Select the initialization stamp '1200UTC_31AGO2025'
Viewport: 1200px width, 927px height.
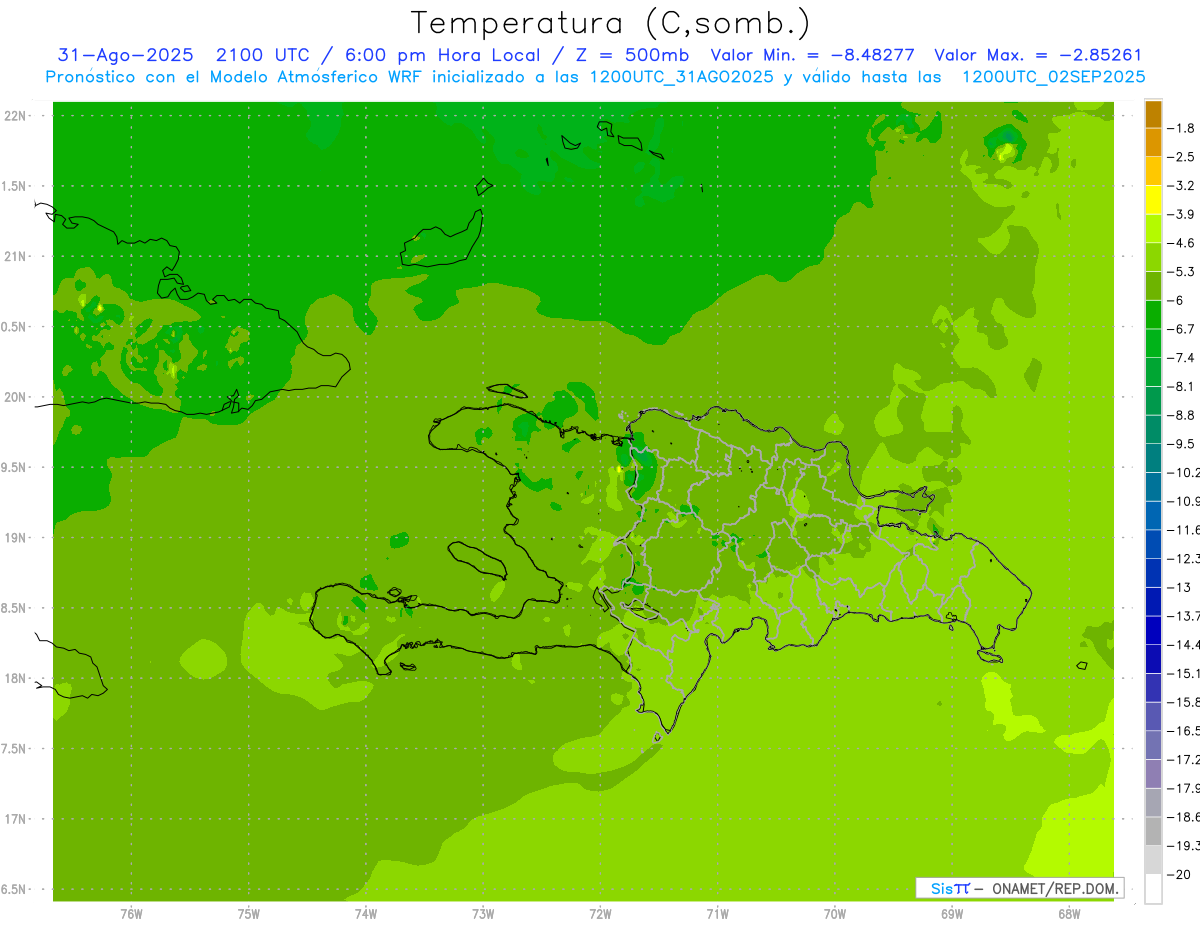(682, 76)
